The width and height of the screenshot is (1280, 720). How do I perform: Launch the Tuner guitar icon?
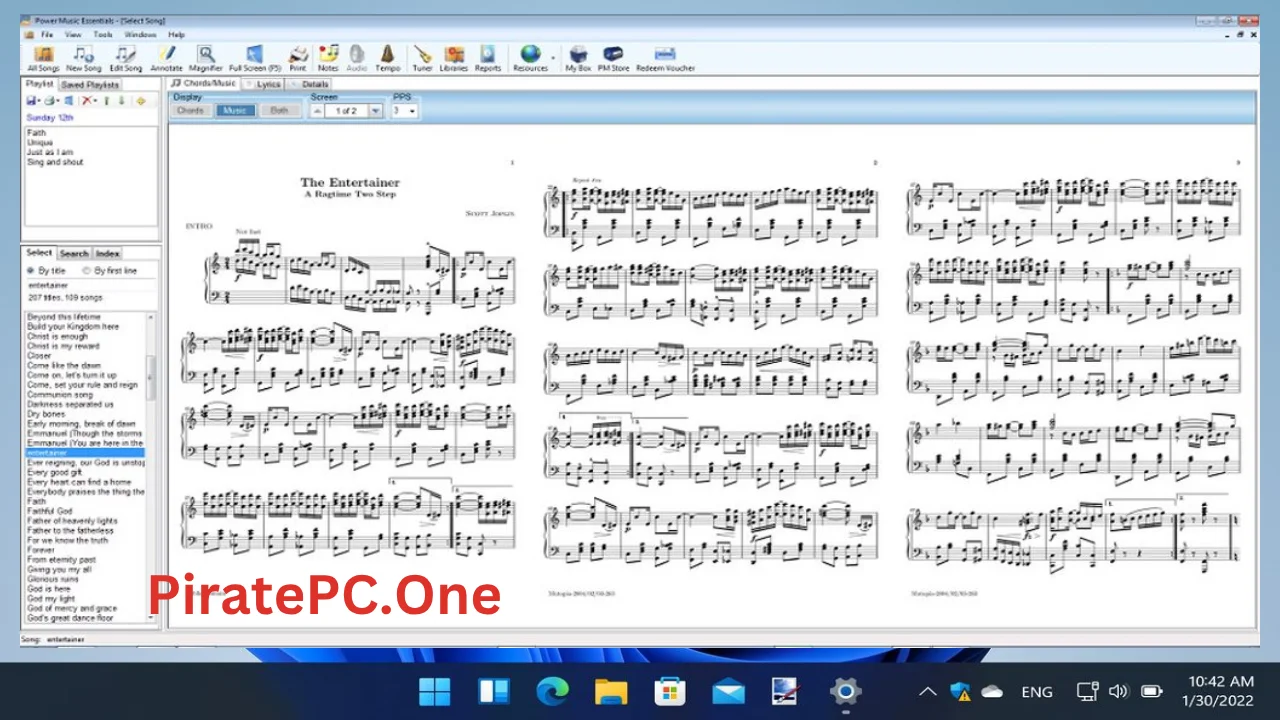click(423, 58)
